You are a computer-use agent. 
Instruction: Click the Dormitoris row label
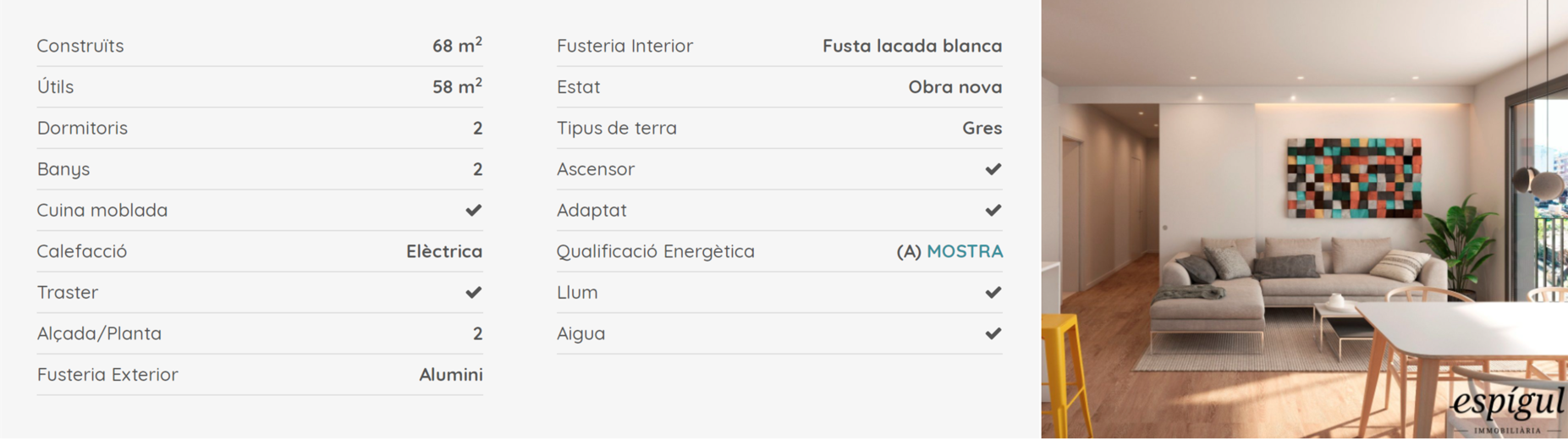[x=82, y=128]
